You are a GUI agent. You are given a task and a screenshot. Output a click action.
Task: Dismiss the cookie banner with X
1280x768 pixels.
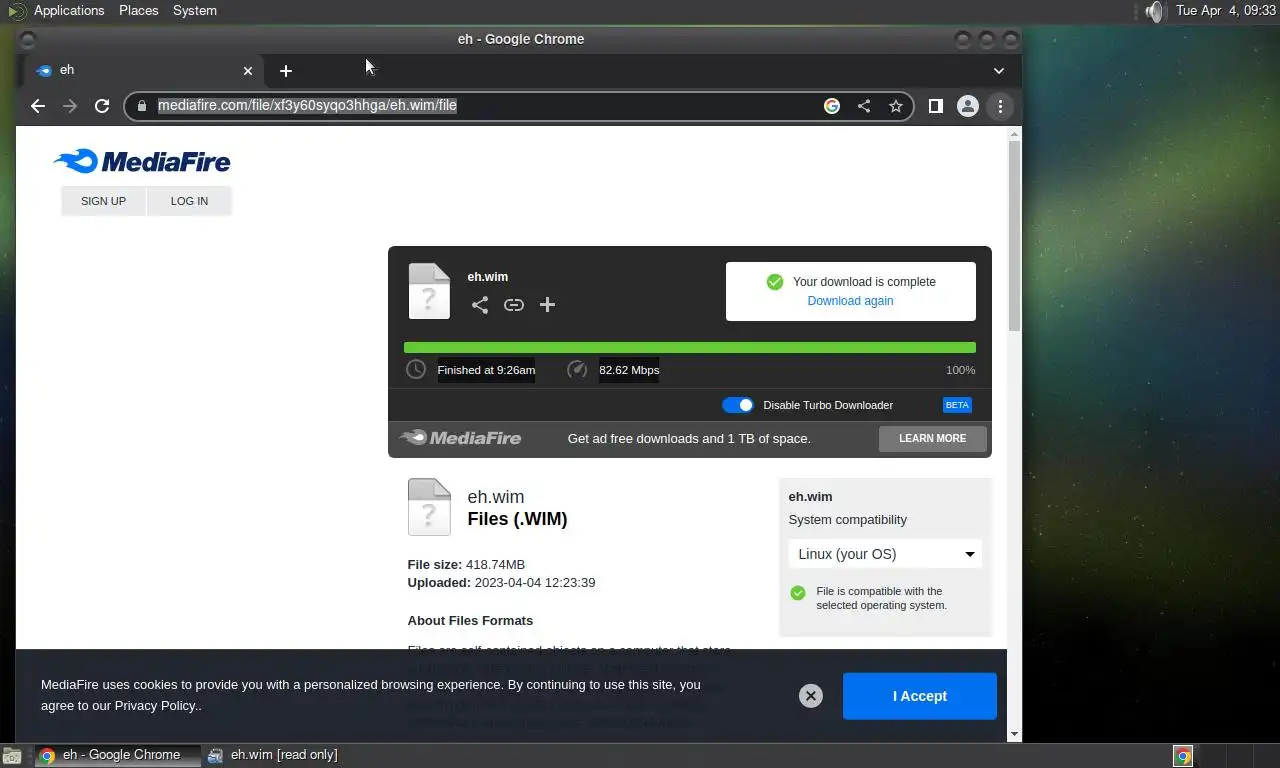pyautogui.click(x=811, y=696)
